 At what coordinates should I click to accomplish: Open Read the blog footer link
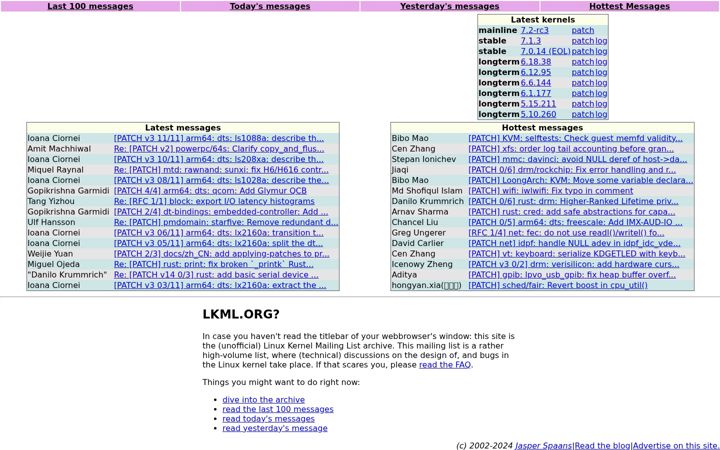click(x=602, y=445)
